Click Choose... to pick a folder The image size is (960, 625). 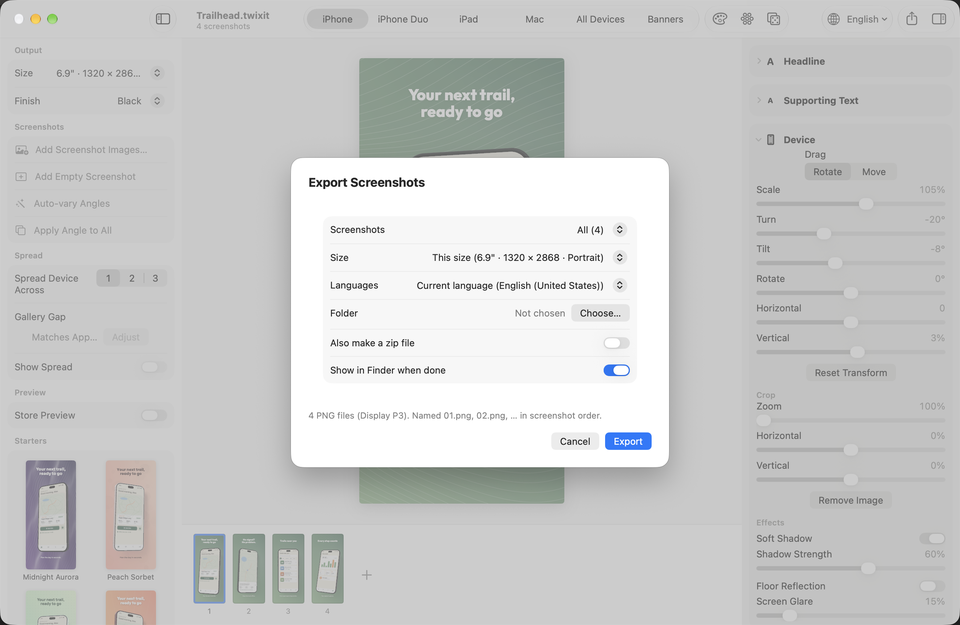tap(600, 313)
